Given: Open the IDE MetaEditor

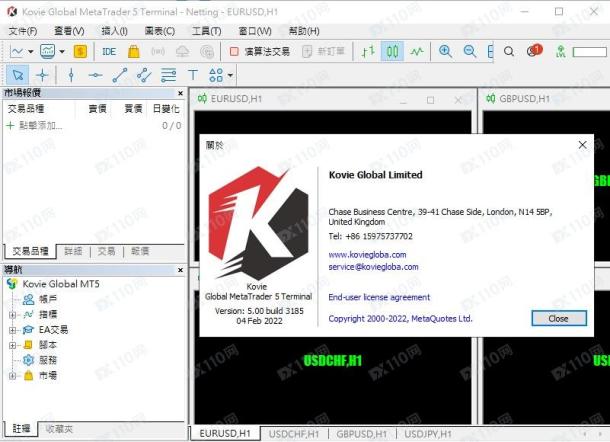Looking at the screenshot, I should coord(109,51).
